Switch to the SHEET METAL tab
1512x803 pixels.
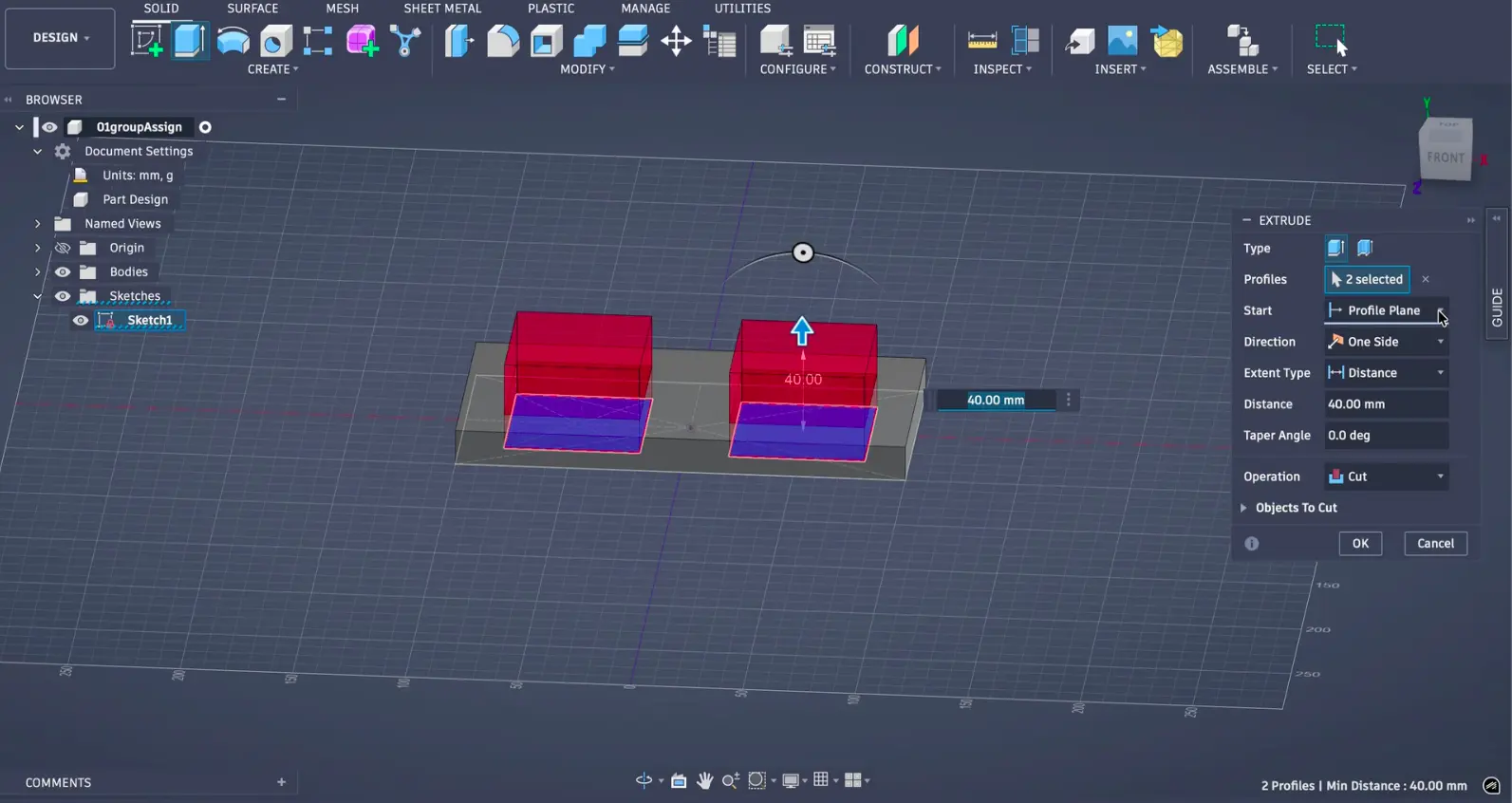(442, 9)
